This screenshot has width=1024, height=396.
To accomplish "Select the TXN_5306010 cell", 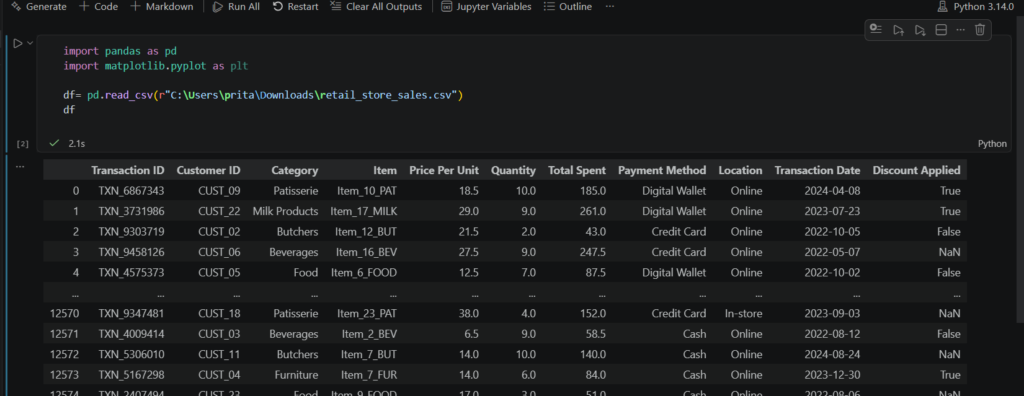I will tap(131, 354).
